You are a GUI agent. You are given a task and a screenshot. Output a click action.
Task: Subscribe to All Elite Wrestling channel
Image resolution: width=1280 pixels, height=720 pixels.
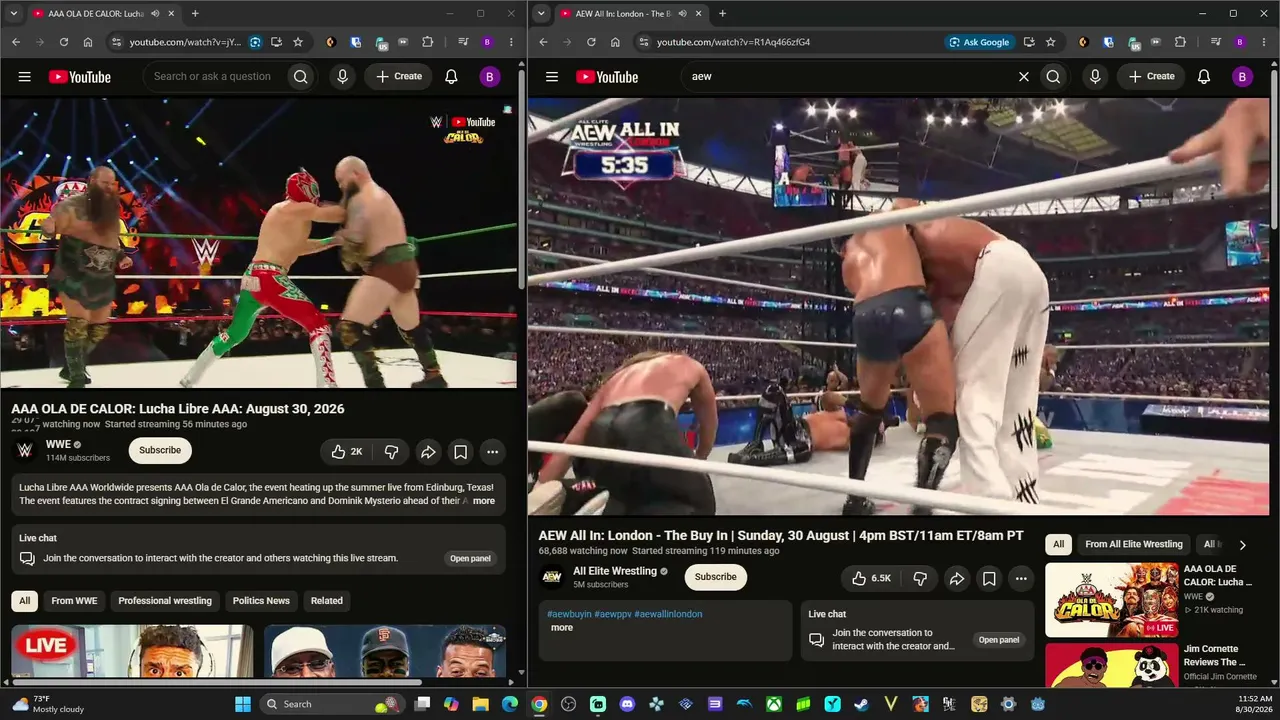click(x=716, y=577)
